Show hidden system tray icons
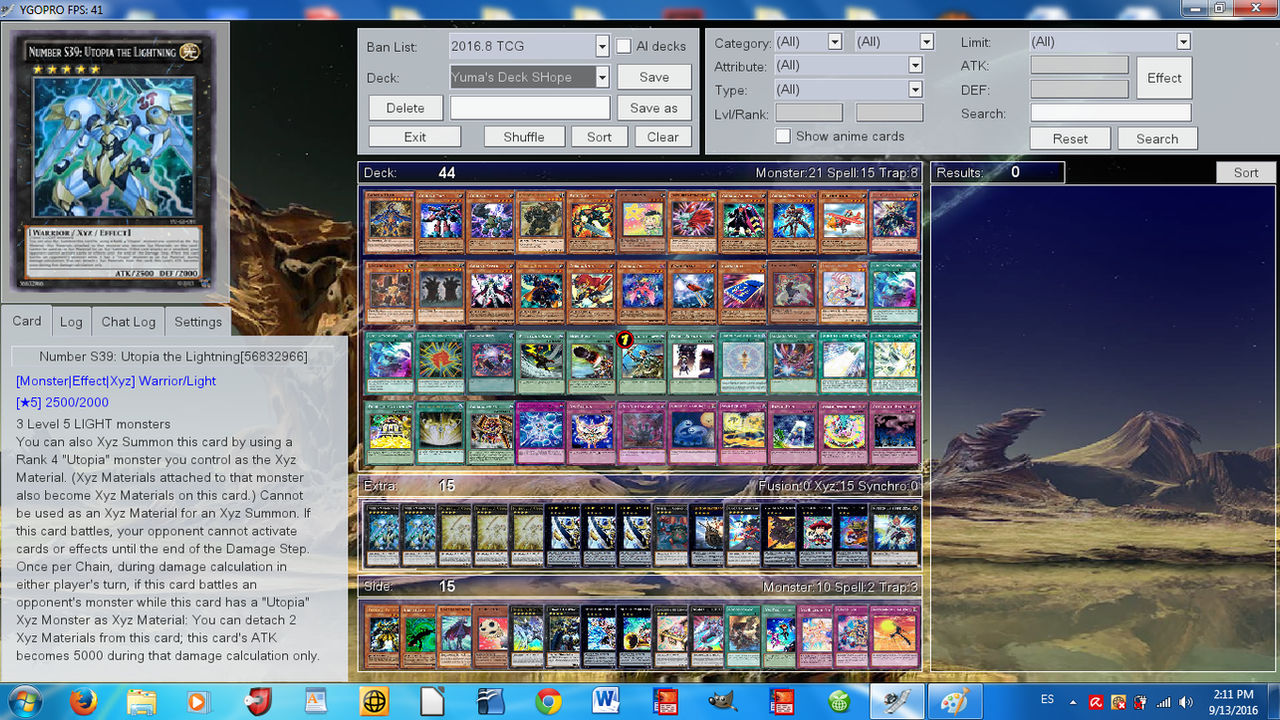Screen dimensions: 1280x720 (x=1075, y=701)
